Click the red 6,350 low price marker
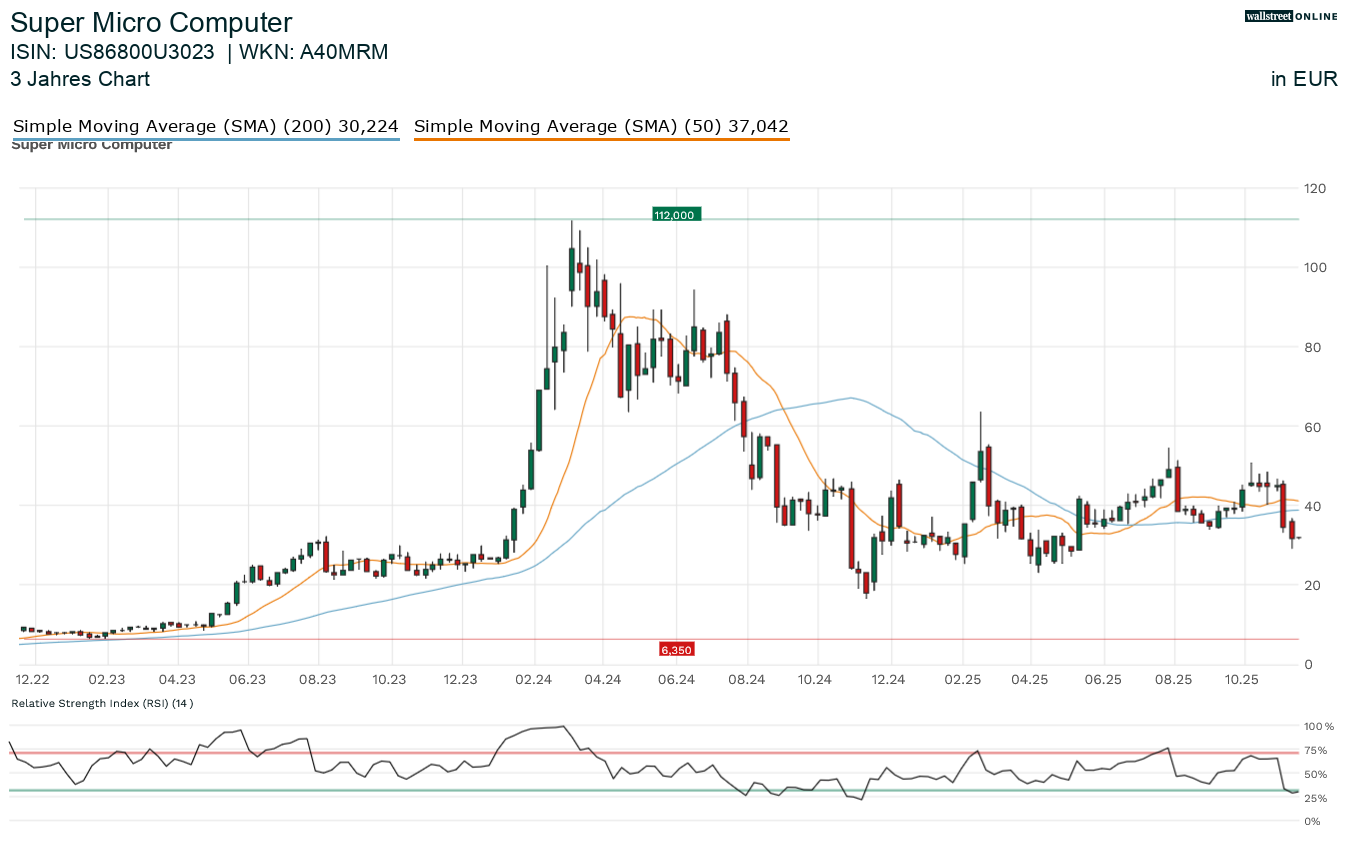Image resolution: width=1349 pixels, height=848 pixels. (x=676, y=650)
